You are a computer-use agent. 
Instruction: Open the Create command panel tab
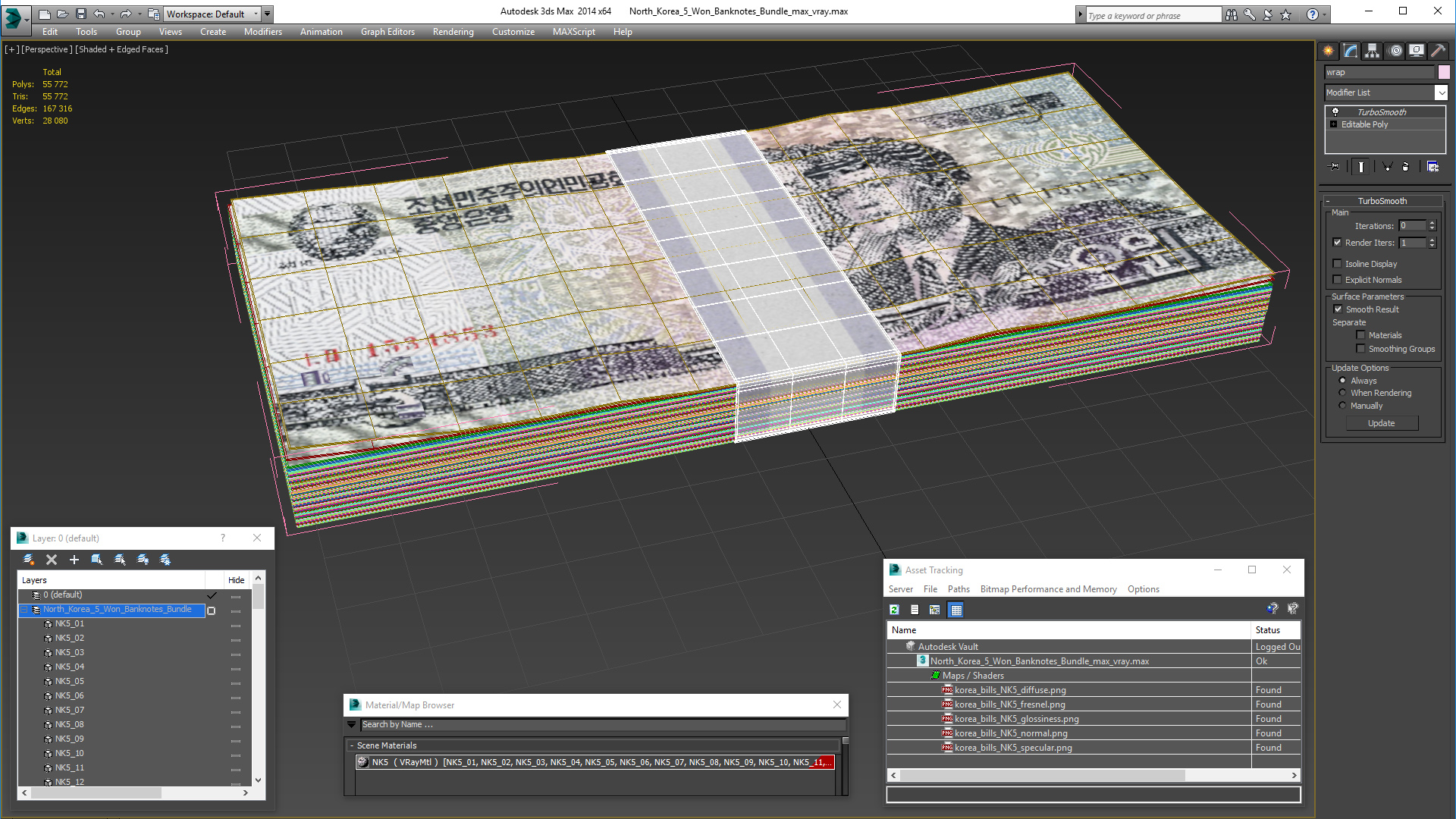click(x=1329, y=51)
